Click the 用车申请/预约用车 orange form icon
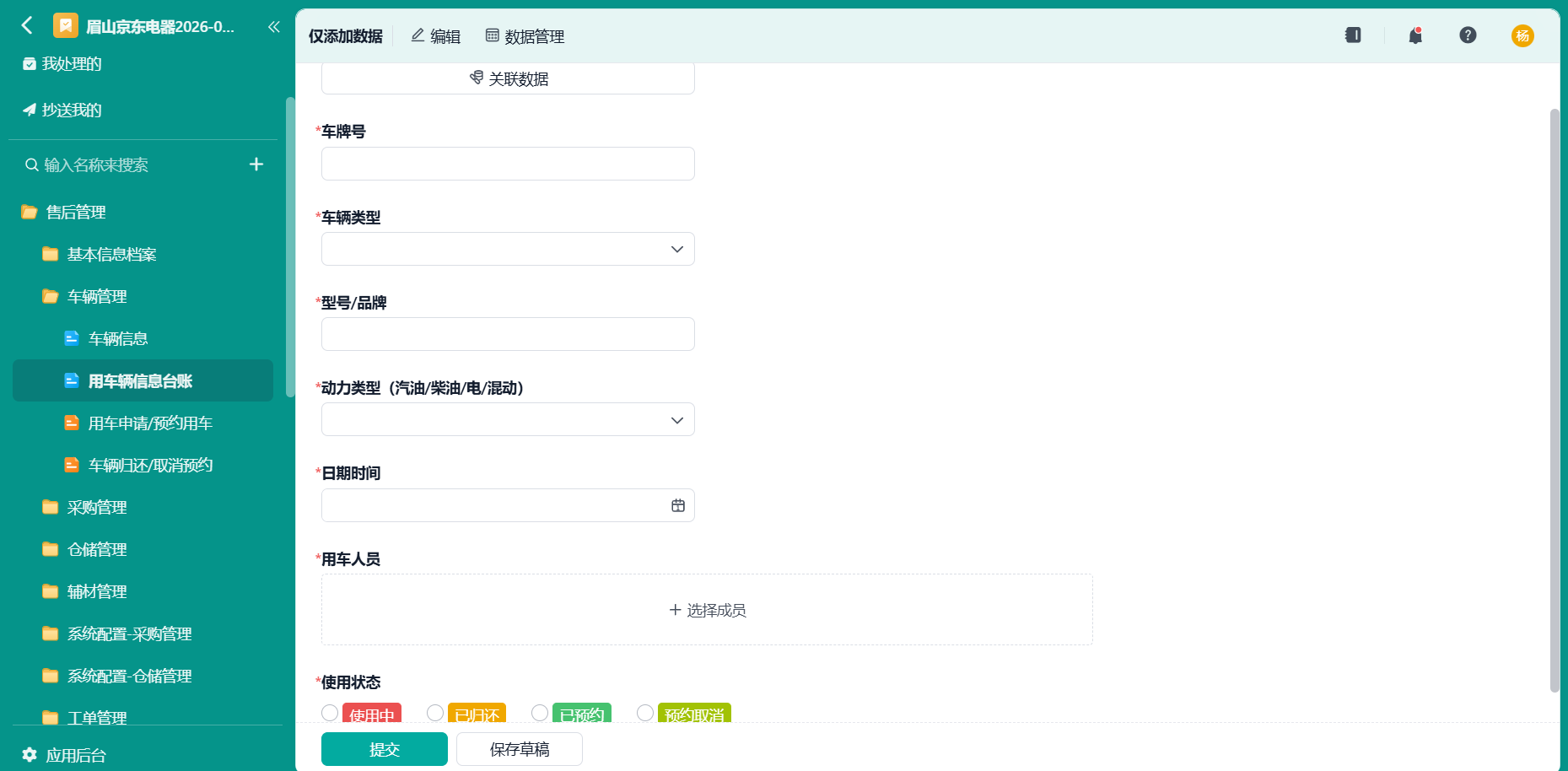The image size is (1568, 771). point(72,423)
